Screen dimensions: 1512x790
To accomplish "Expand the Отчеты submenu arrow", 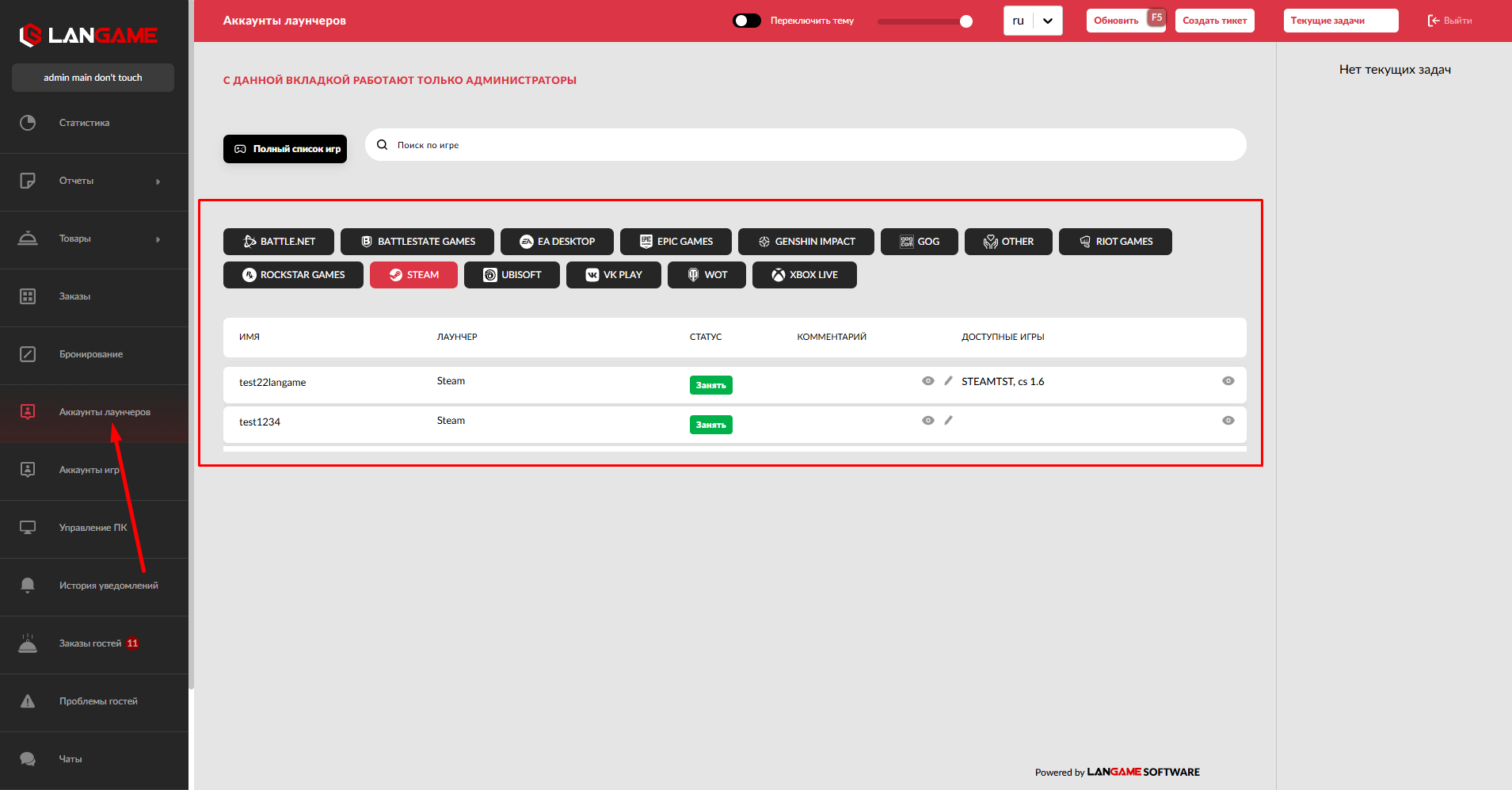I will [158, 181].
